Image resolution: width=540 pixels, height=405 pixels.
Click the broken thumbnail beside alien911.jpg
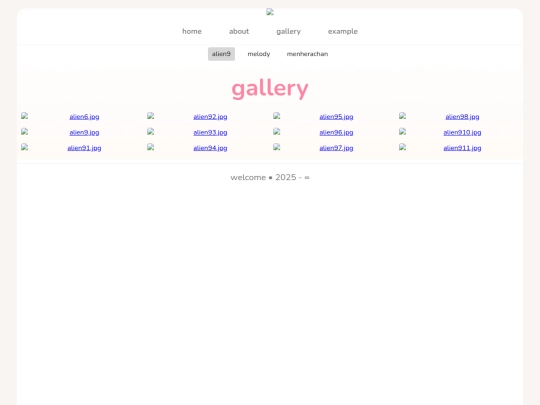403,147
